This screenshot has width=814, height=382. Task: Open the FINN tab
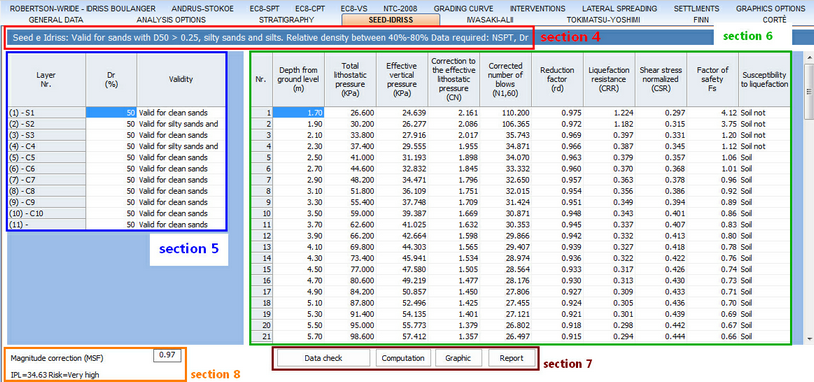[701, 20]
